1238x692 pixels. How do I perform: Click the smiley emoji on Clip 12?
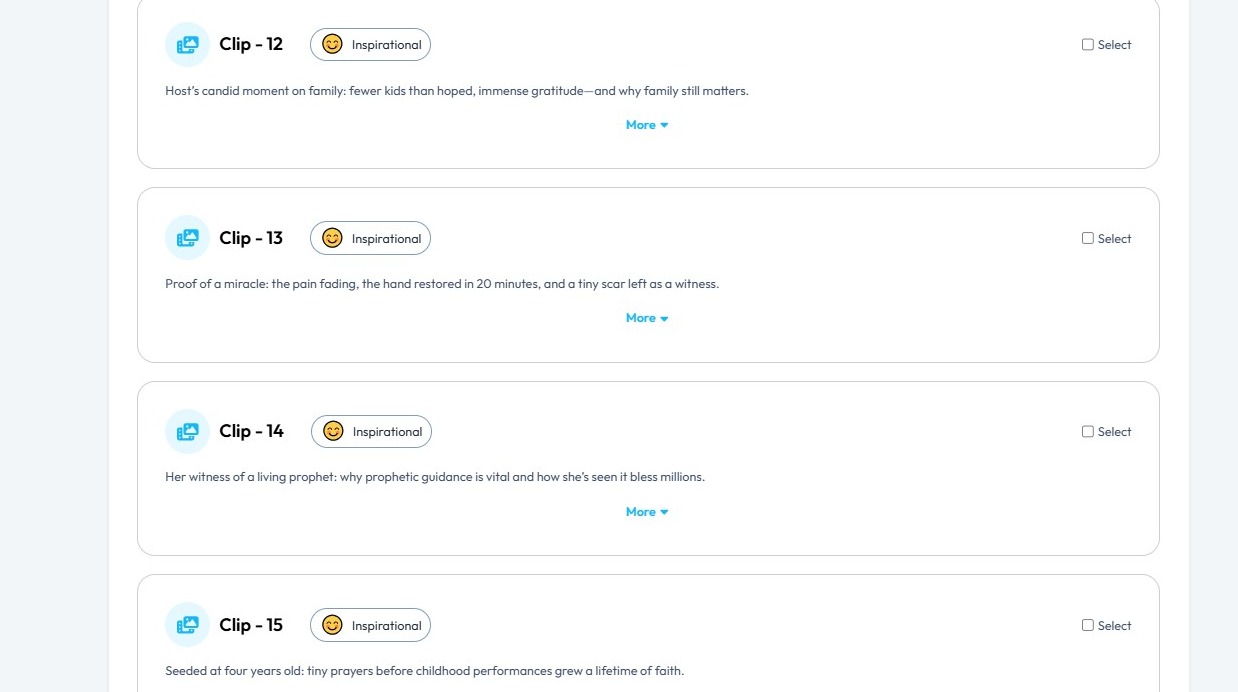(333, 44)
